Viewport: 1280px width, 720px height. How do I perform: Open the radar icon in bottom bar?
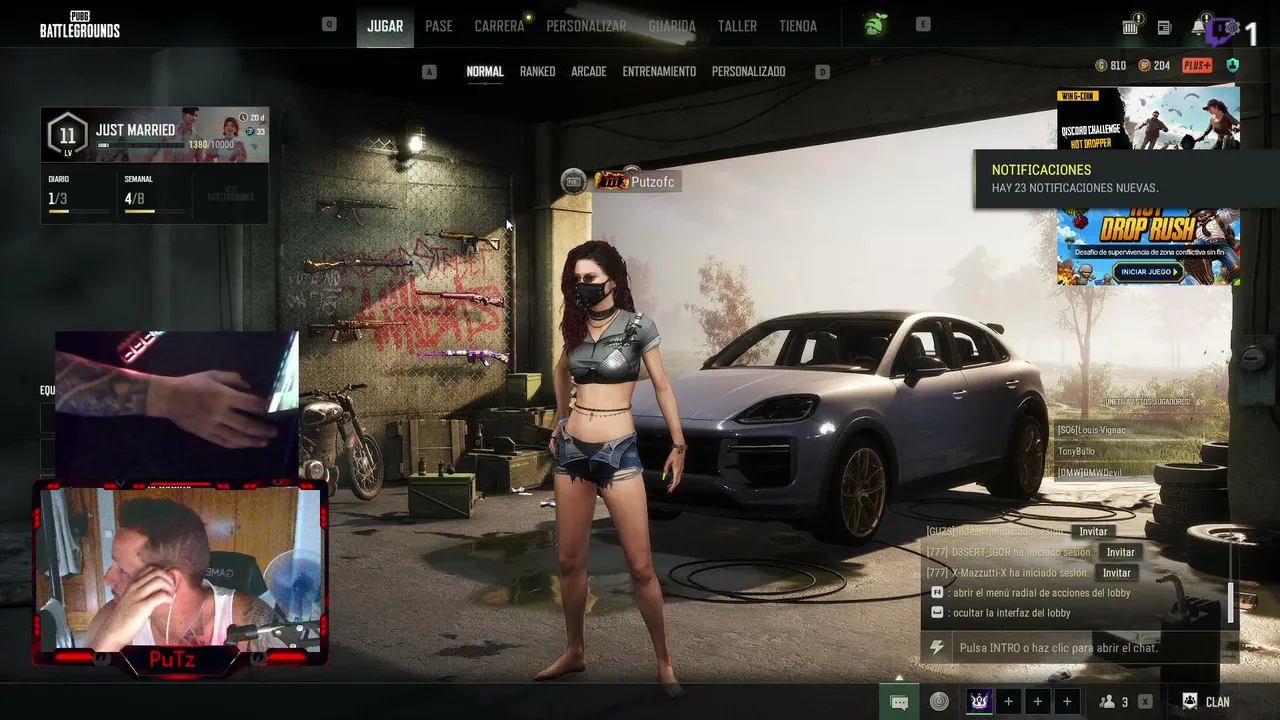click(x=939, y=702)
